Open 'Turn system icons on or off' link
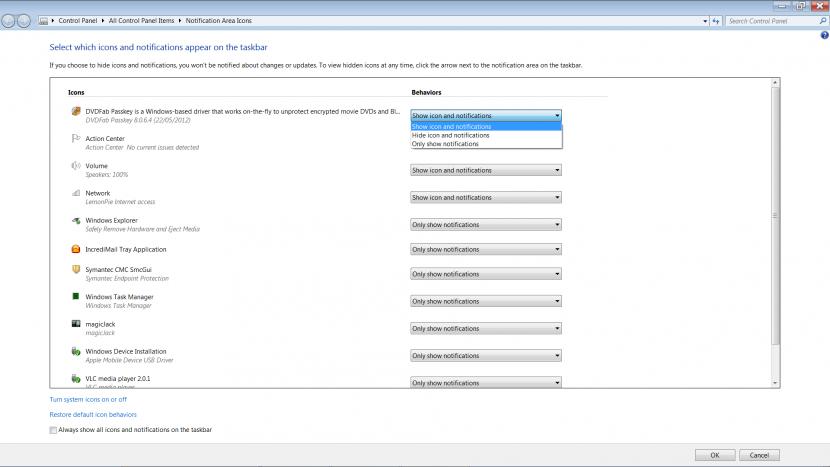The image size is (830, 467). point(88,399)
